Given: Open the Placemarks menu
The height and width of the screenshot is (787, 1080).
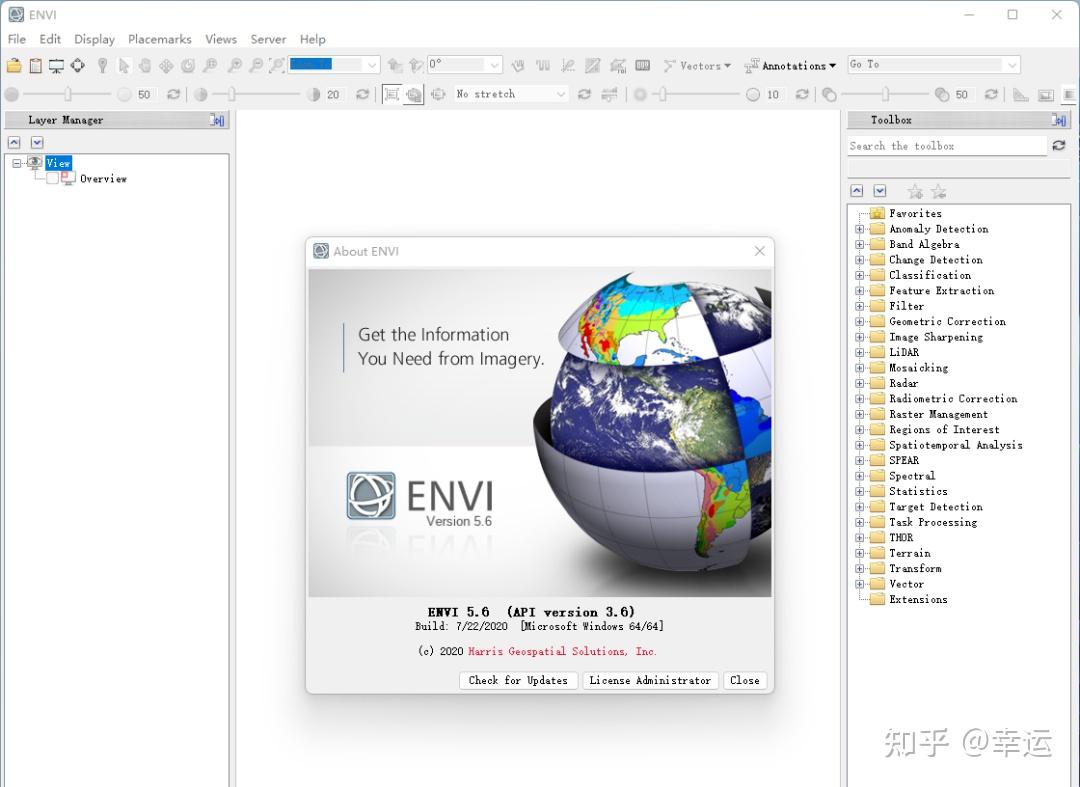Looking at the screenshot, I should [x=159, y=39].
